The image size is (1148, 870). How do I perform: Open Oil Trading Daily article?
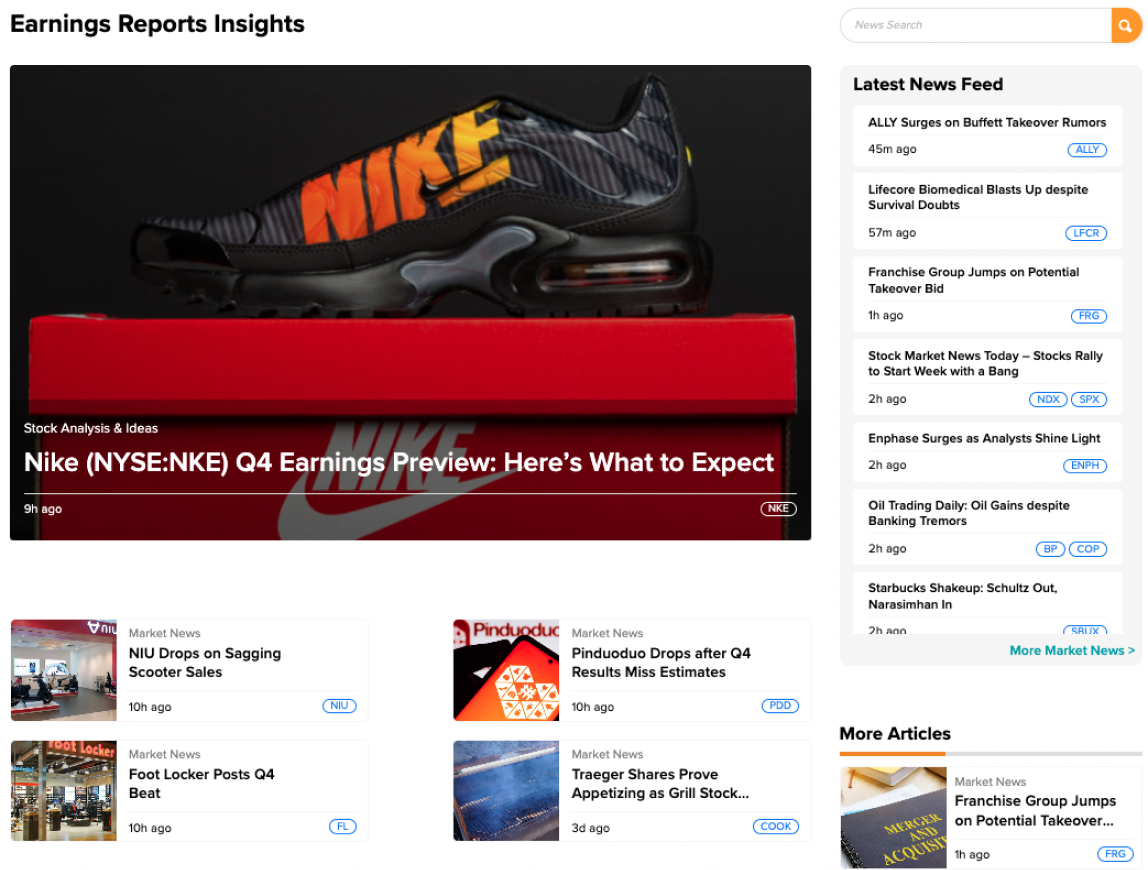click(x=969, y=513)
